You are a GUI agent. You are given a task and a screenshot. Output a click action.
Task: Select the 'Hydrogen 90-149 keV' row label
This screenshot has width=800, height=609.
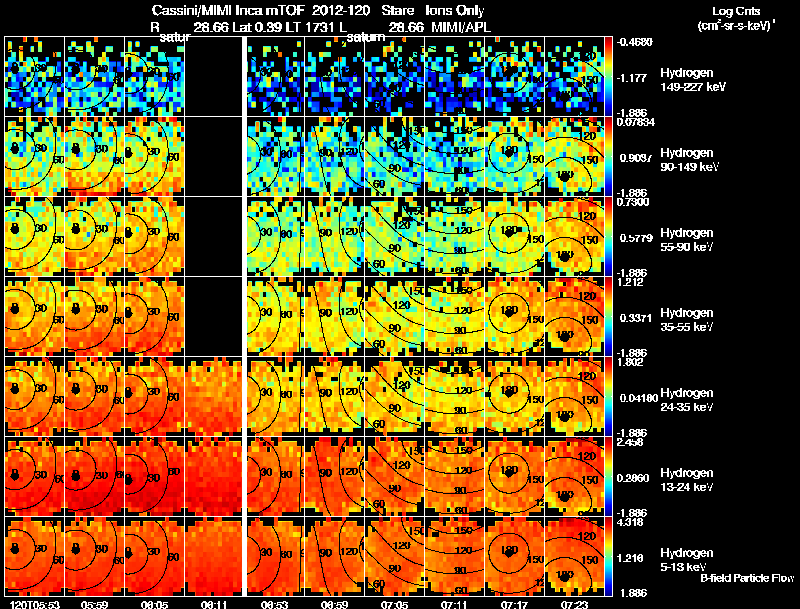[x=689, y=160]
